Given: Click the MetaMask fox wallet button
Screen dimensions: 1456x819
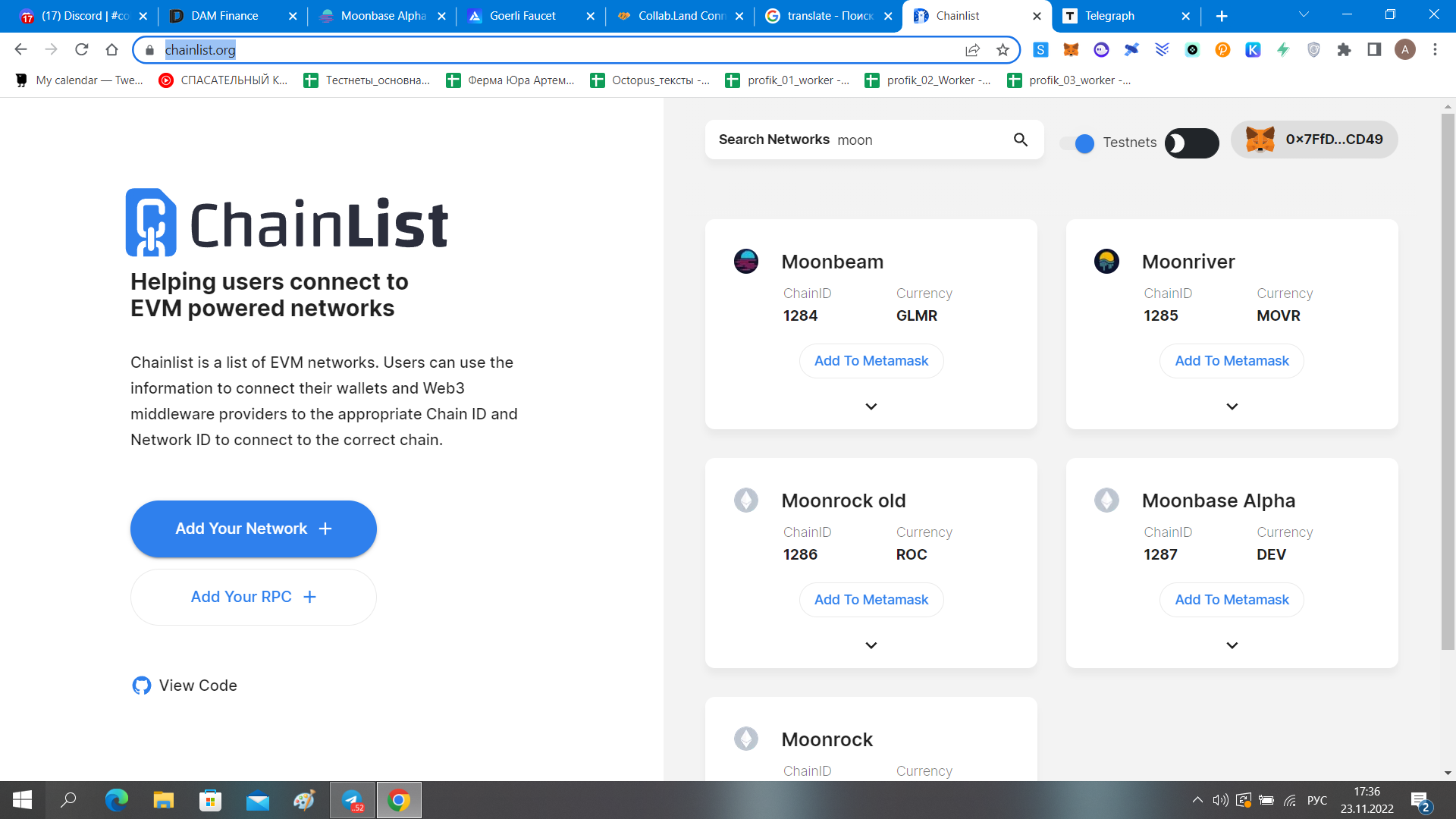Looking at the screenshot, I should click(x=1313, y=140).
